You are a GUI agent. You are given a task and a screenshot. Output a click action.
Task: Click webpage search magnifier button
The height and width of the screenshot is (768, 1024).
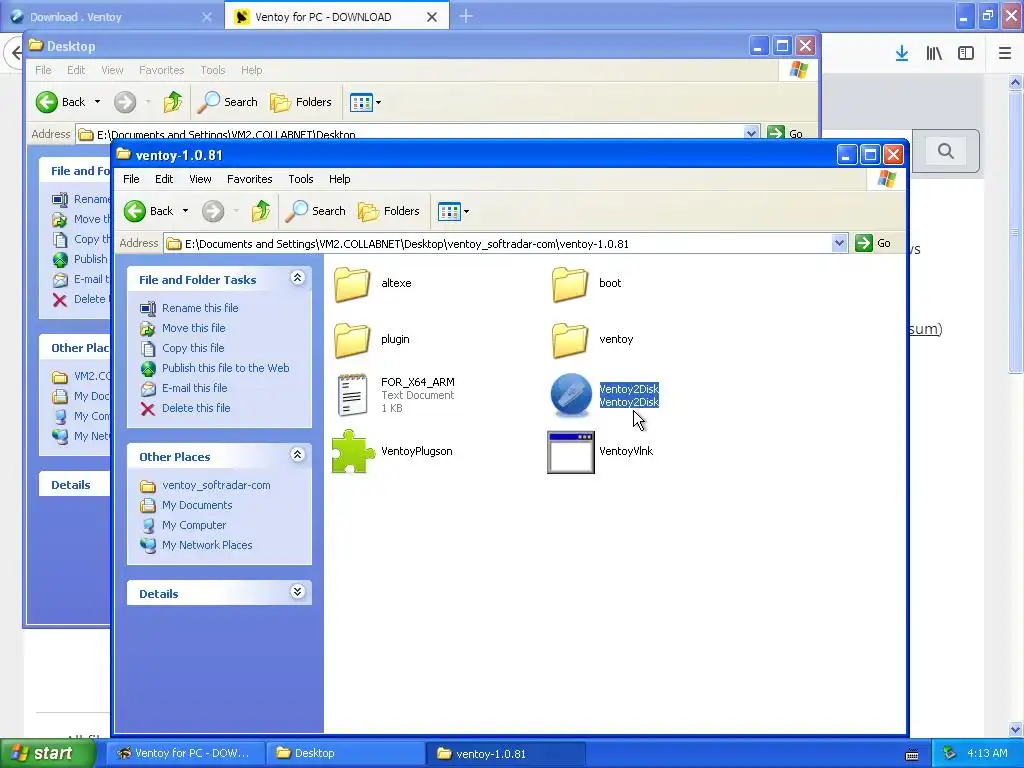946,152
